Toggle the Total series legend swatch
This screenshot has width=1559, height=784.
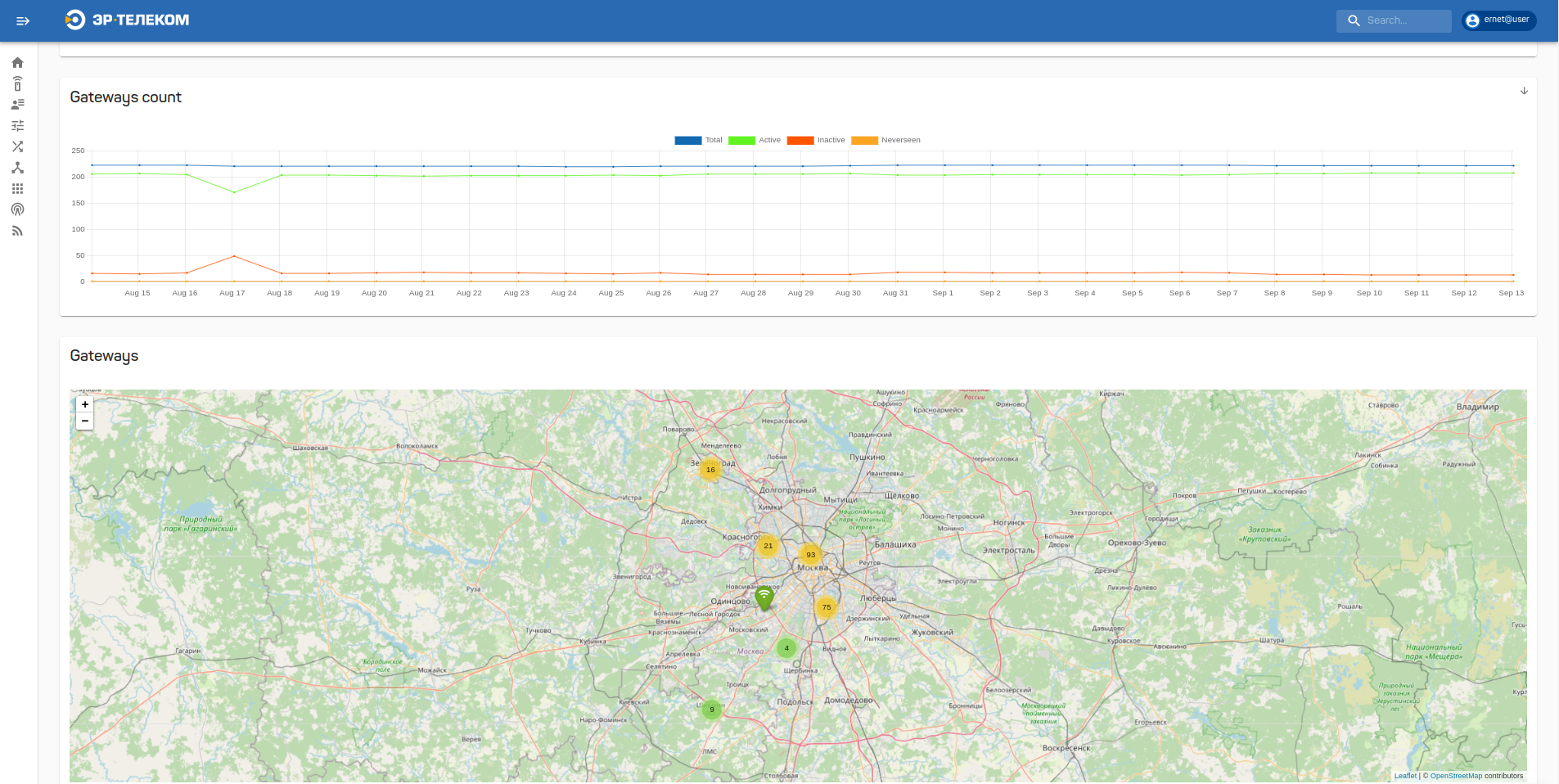point(687,140)
